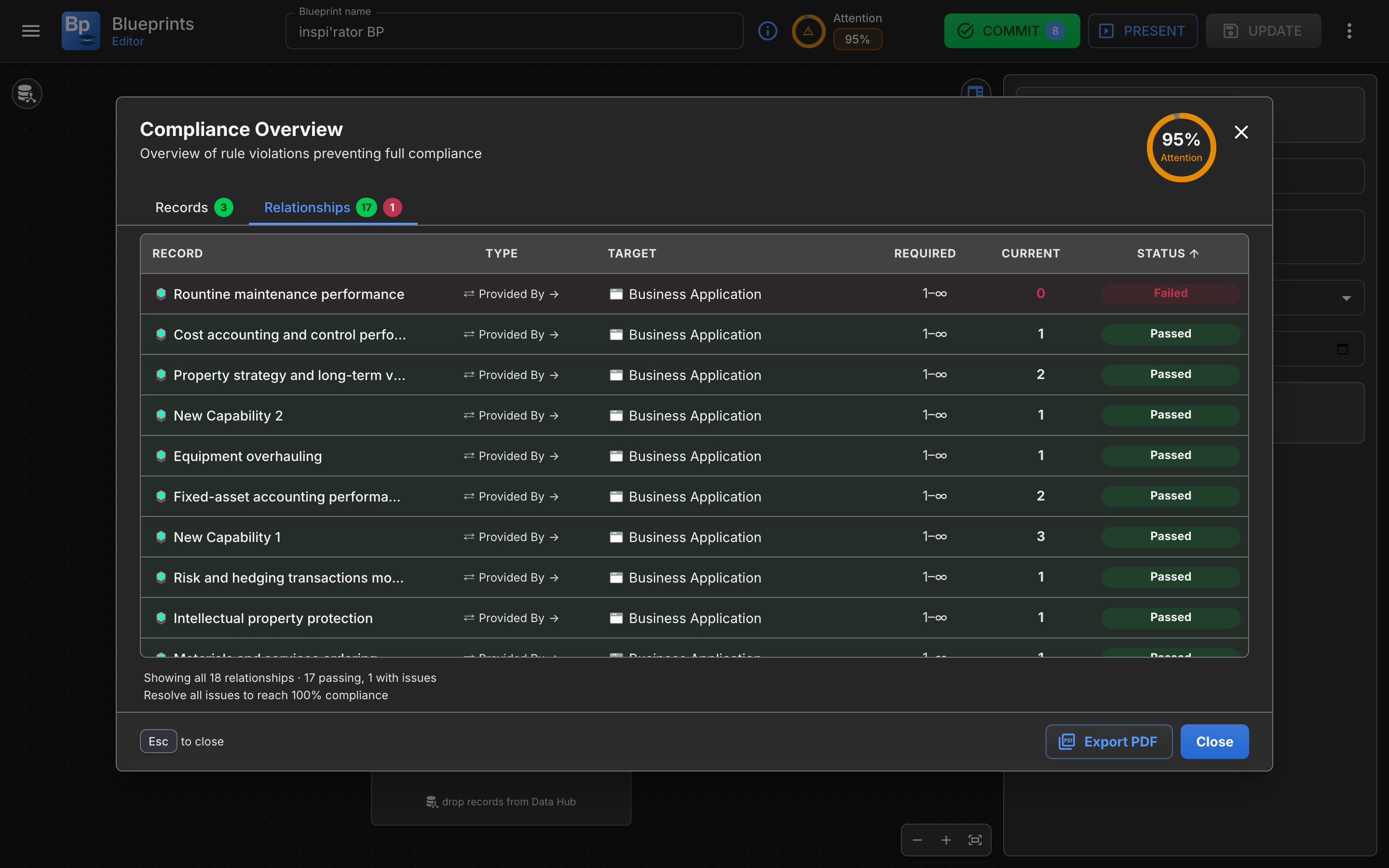This screenshot has width=1389, height=868.
Task: Click Passed status for Fixed-asset accounting row
Action: pos(1171,496)
